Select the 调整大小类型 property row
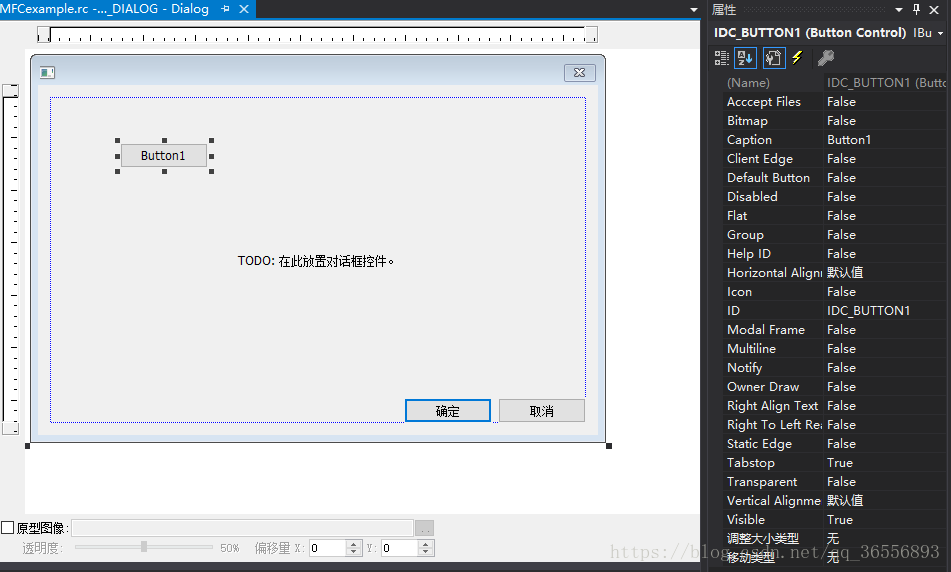This screenshot has height=572, width=951. [832, 539]
